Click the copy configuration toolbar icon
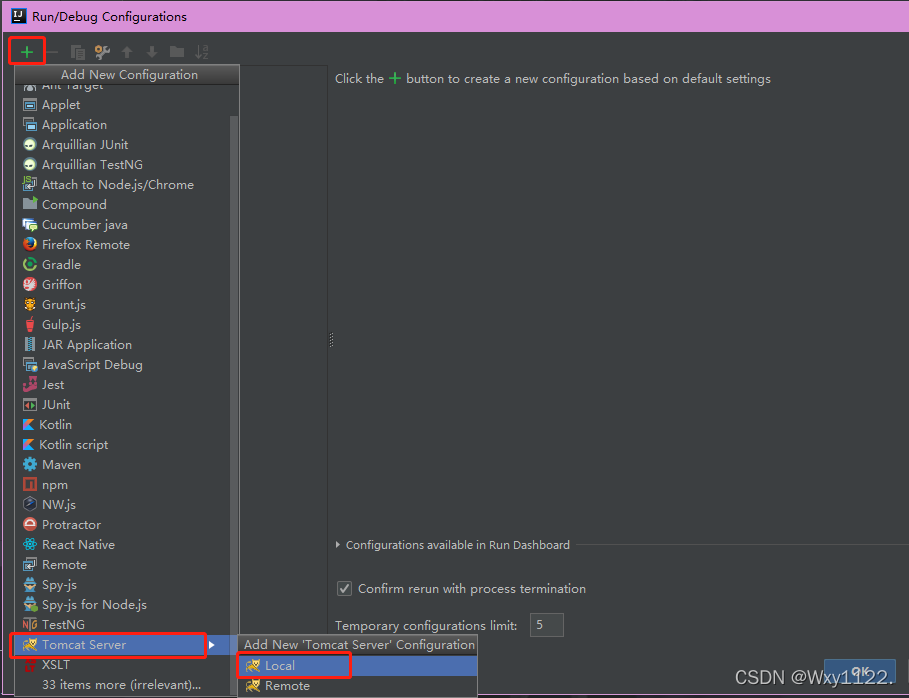 78,52
